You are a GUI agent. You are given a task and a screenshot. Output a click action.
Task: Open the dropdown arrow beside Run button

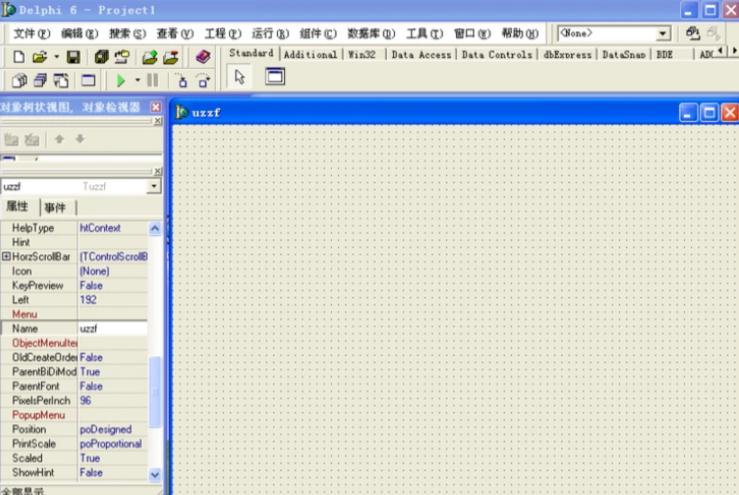pyautogui.click(x=137, y=80)
